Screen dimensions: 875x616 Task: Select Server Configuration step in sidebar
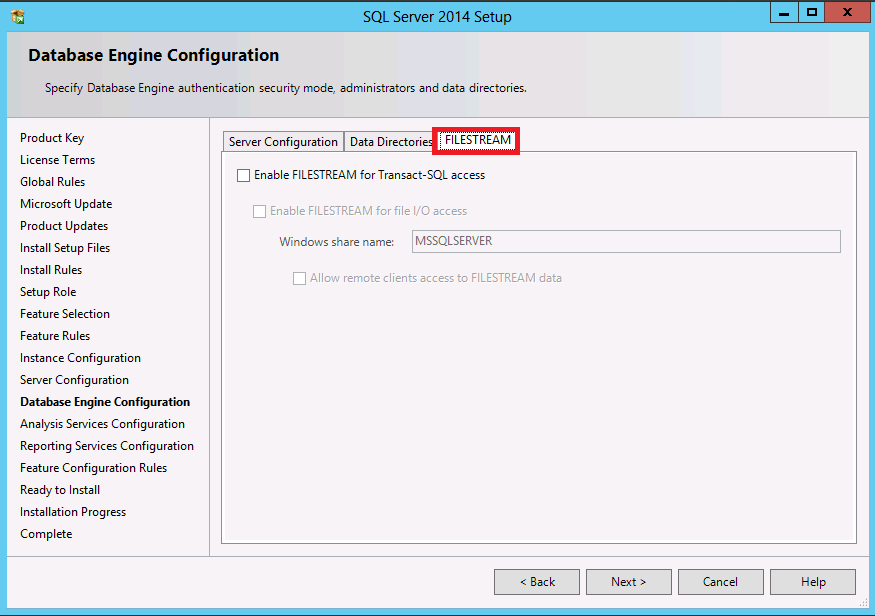tap(74, 380)
